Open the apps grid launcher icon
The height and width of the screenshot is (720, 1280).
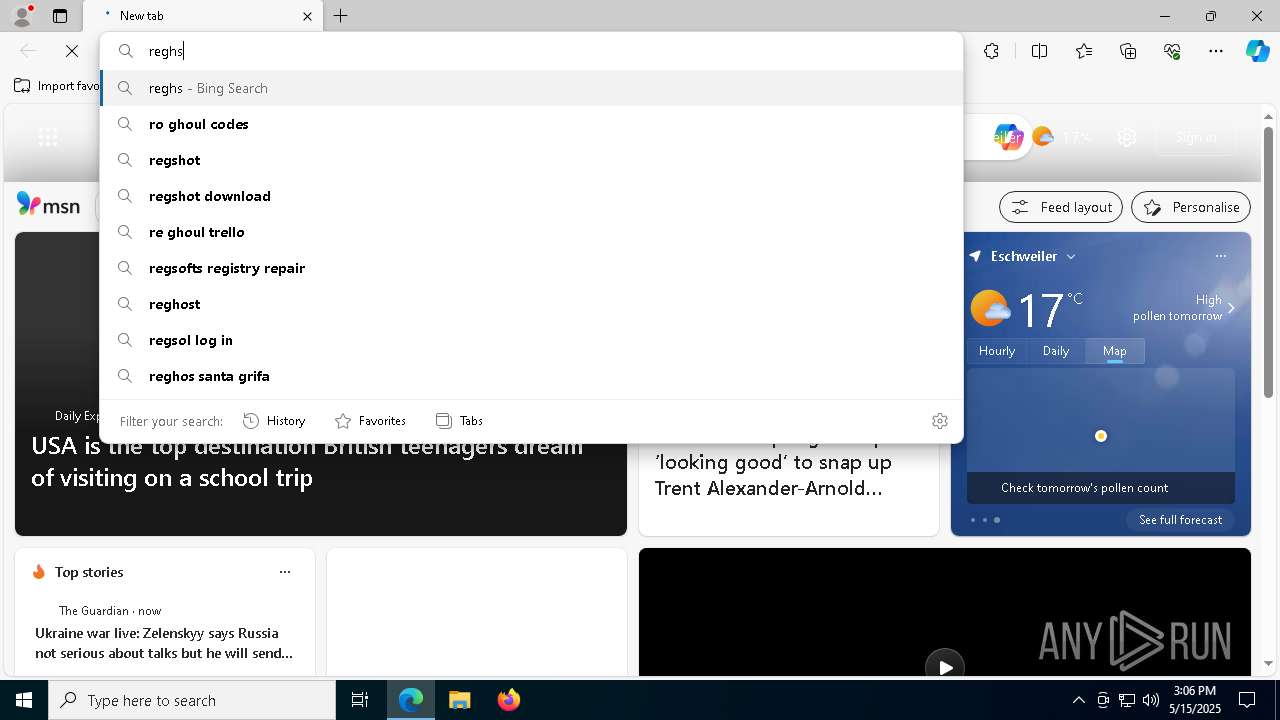[47, 137]
